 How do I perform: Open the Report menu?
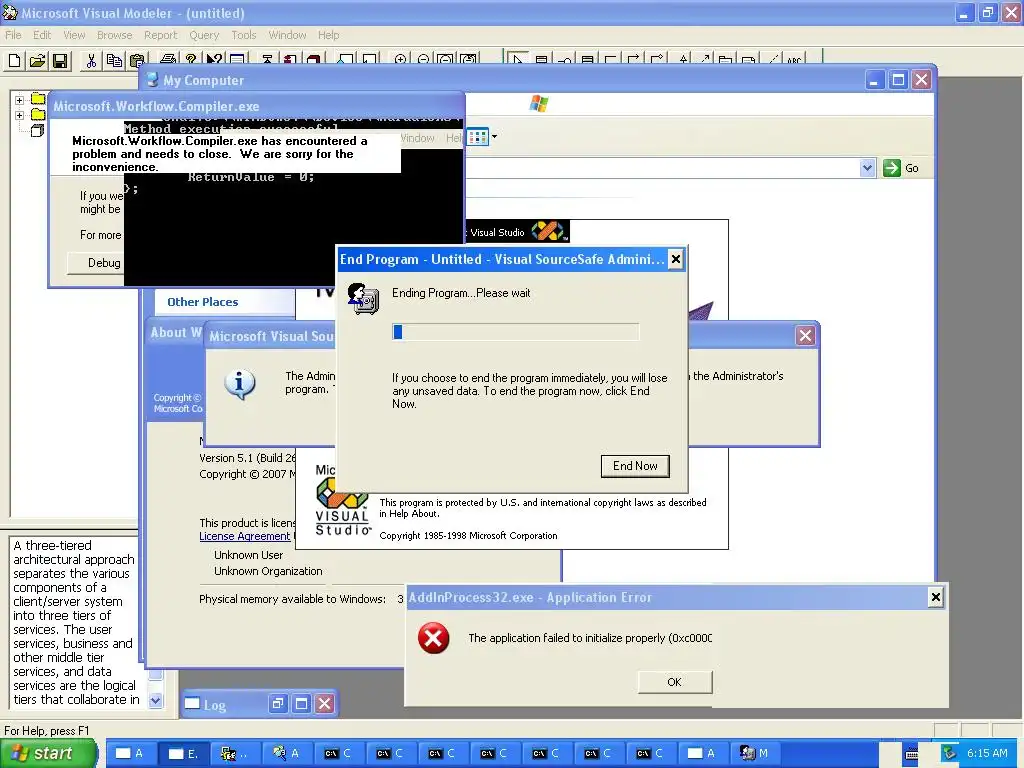(160, 35)
